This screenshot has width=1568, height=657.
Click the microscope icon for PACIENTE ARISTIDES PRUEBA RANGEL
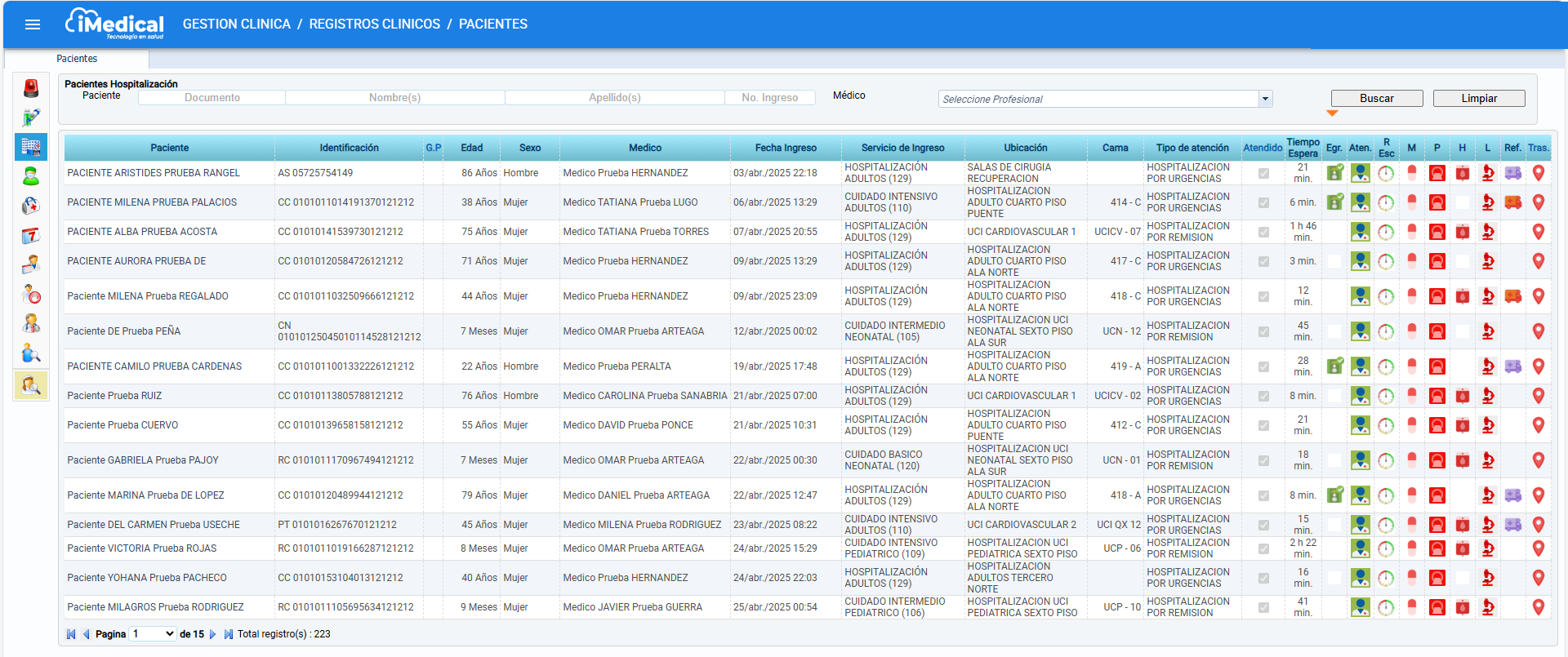coord(1488,173)
